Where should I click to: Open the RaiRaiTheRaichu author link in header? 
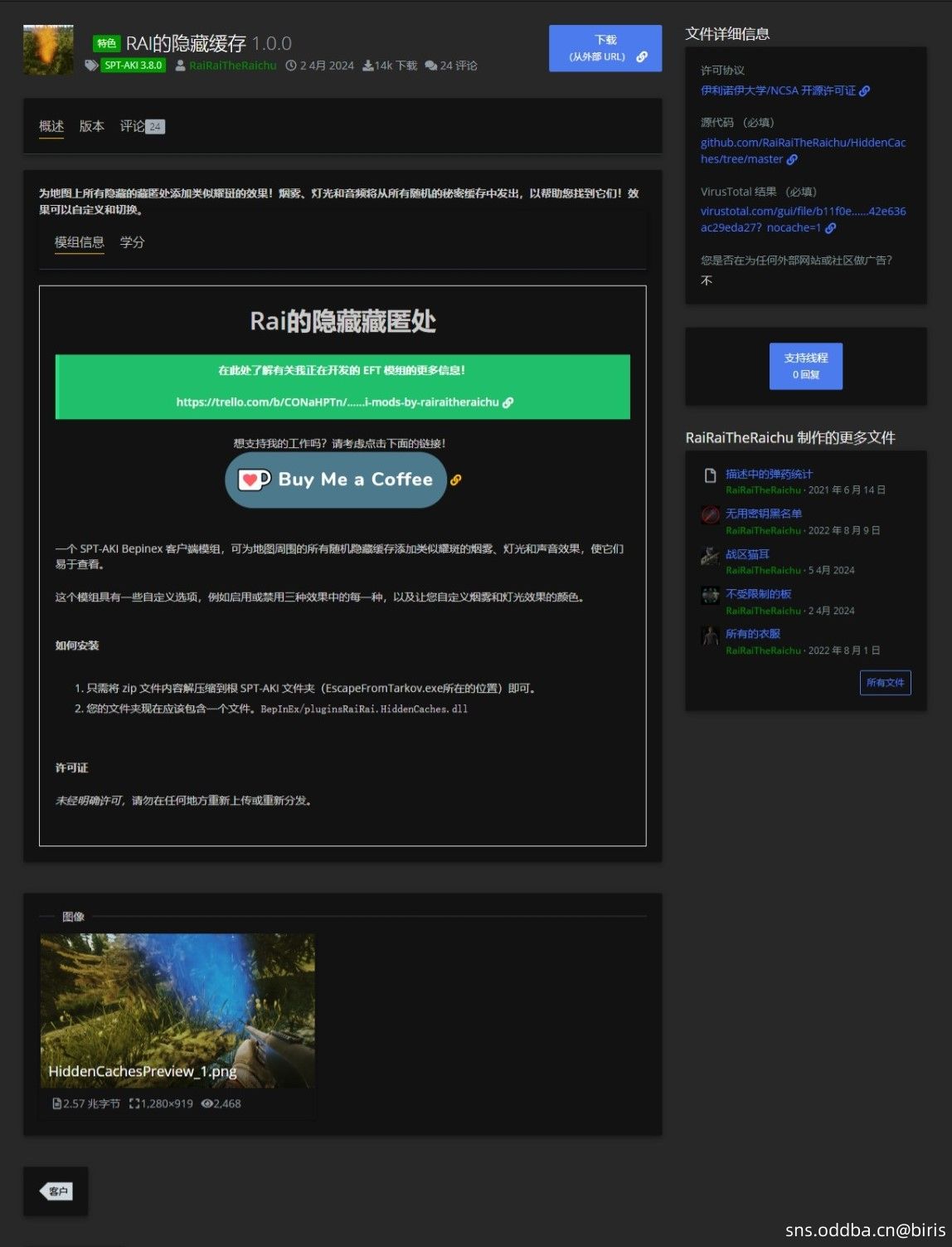coord(233,66)
